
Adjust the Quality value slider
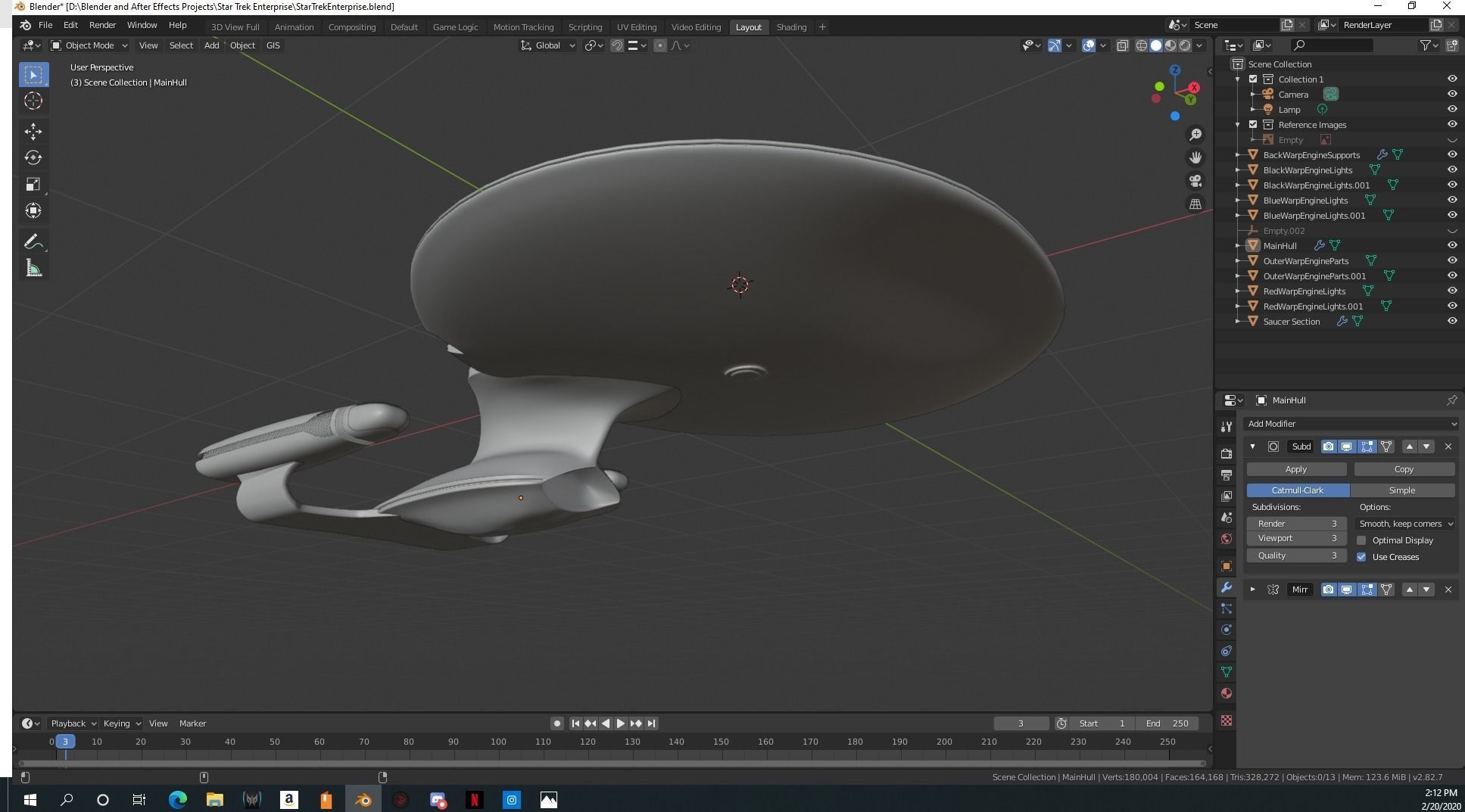tap(1297, 555)
